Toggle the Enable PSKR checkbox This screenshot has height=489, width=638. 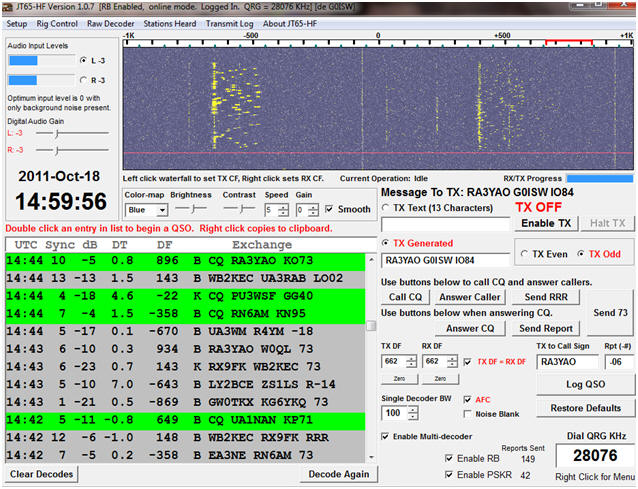pos(449,475)
